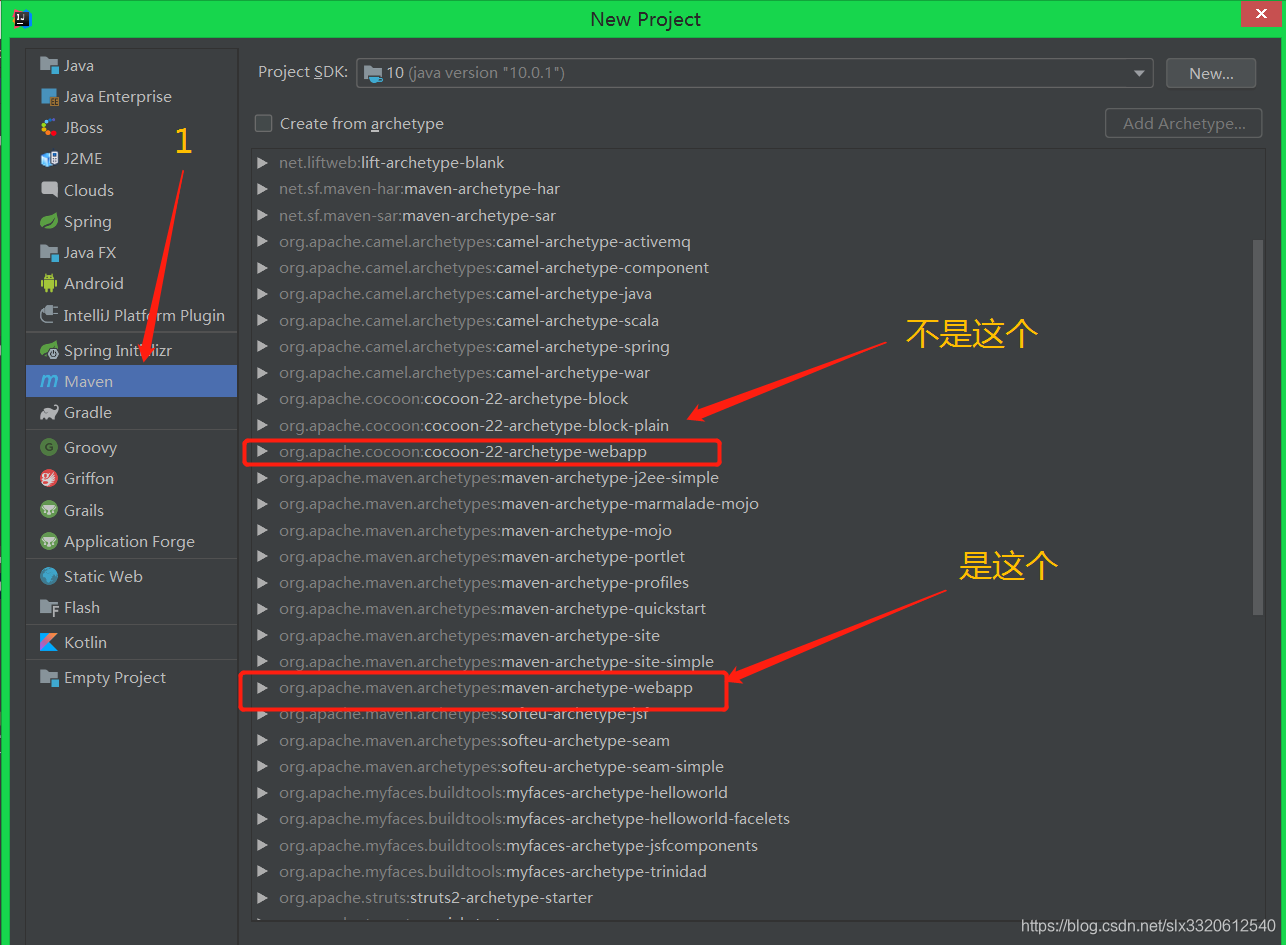Select camel-archetype-war row

pyautogui.click(x=757, y=373)
